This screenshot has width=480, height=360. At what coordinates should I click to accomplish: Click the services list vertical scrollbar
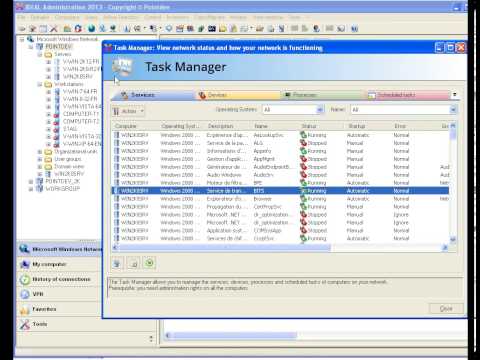tap(453, 183)
